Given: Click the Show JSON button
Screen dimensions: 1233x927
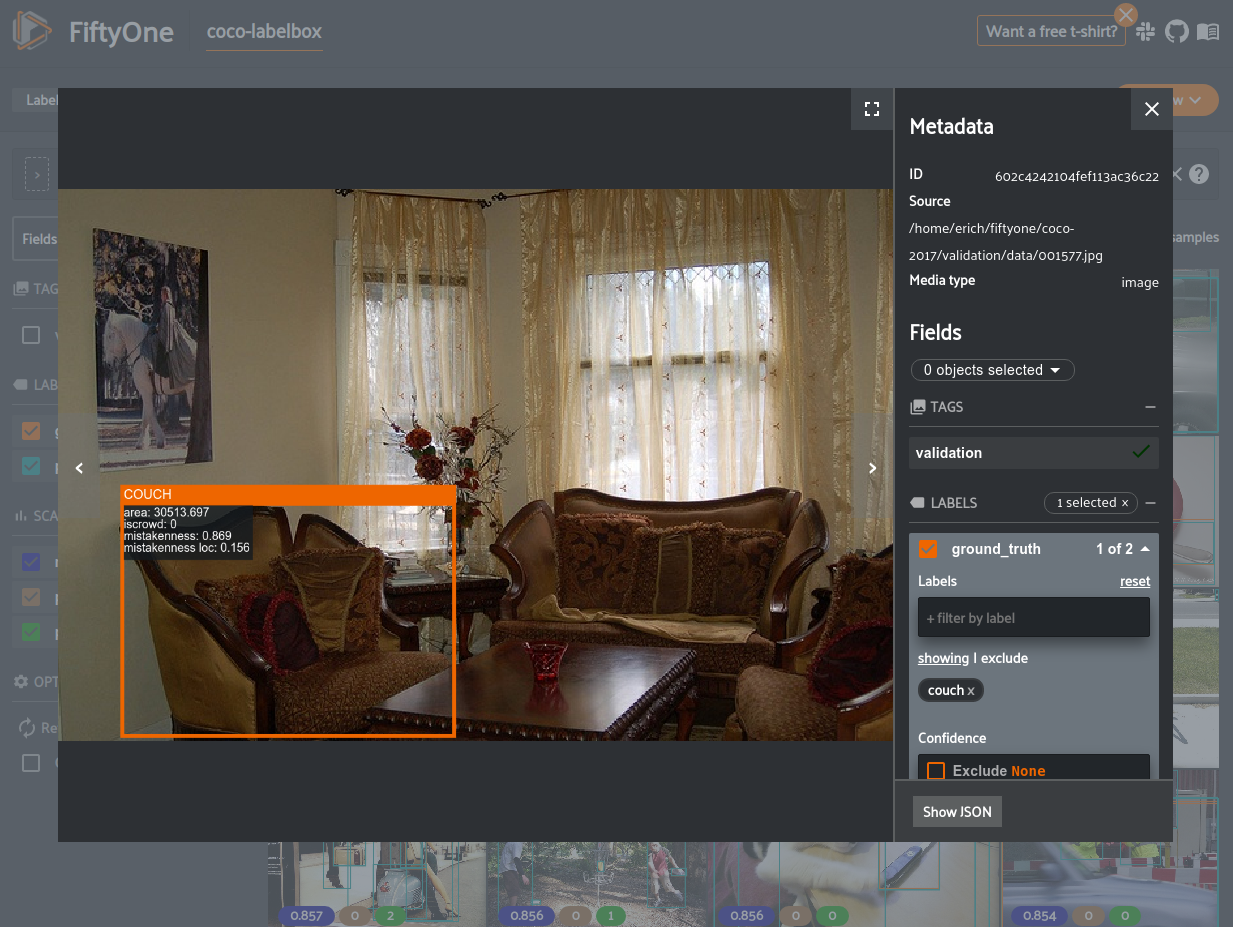Looking at the screenshot, I should pos(957,812).
